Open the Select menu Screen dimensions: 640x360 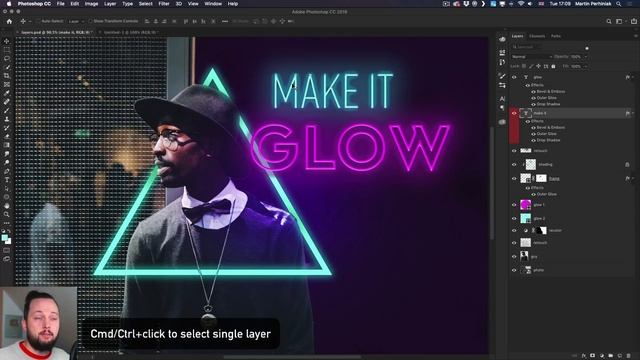pos(145,4)
